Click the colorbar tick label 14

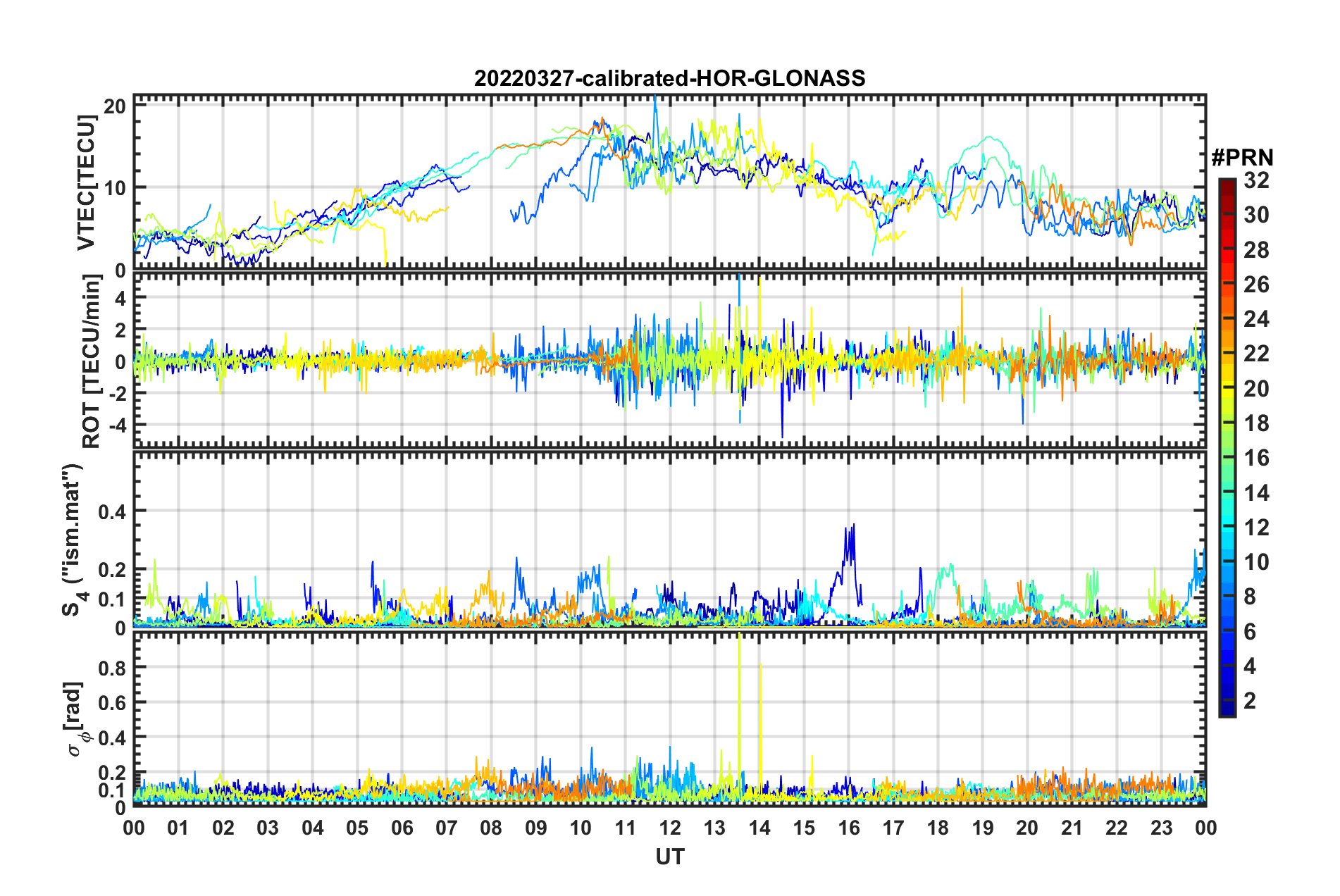tap(1256, 493)
